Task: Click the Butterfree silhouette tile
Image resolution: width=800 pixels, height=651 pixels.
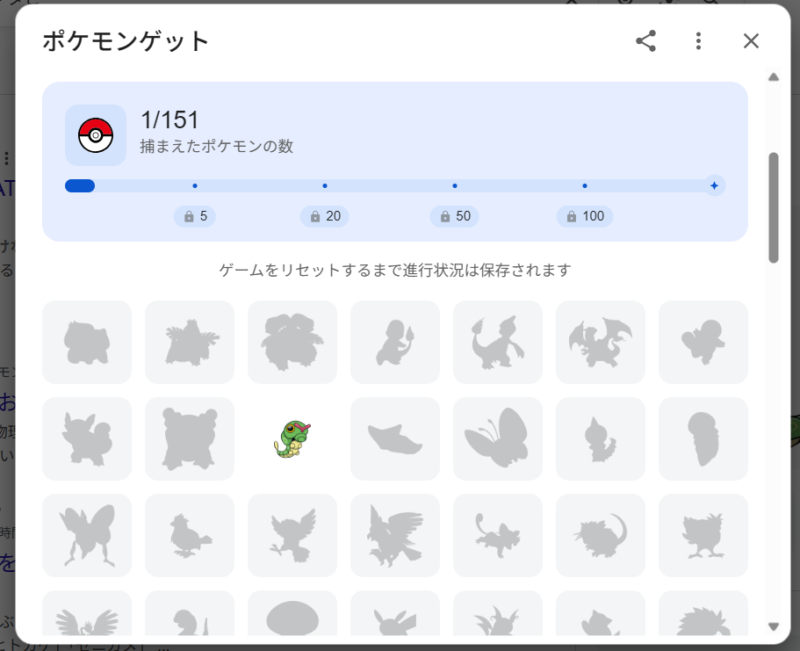Action: 497,439
